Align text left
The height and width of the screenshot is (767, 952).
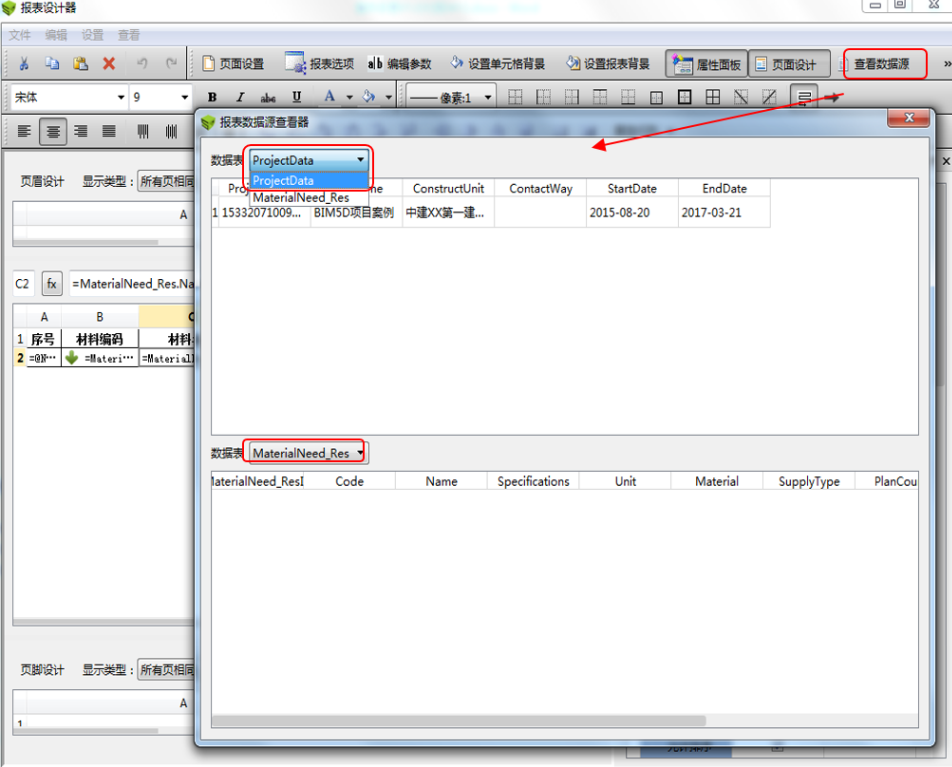click(x=24, y=131)
